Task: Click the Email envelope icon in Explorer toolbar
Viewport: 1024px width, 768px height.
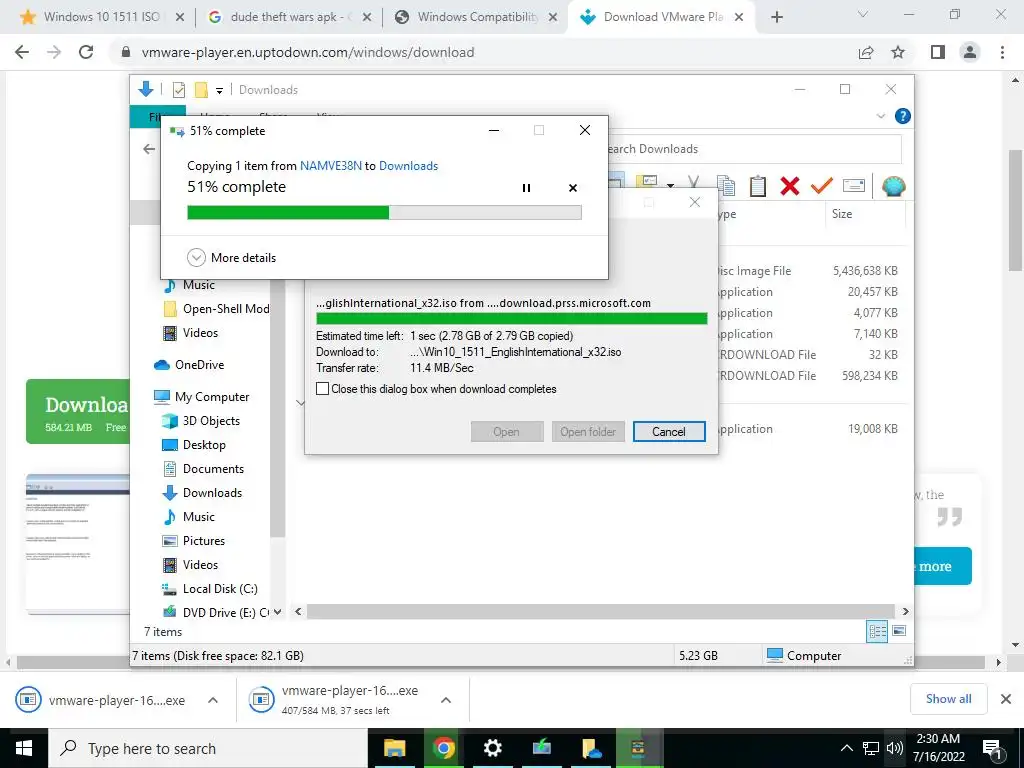Action: pos(854,186)
